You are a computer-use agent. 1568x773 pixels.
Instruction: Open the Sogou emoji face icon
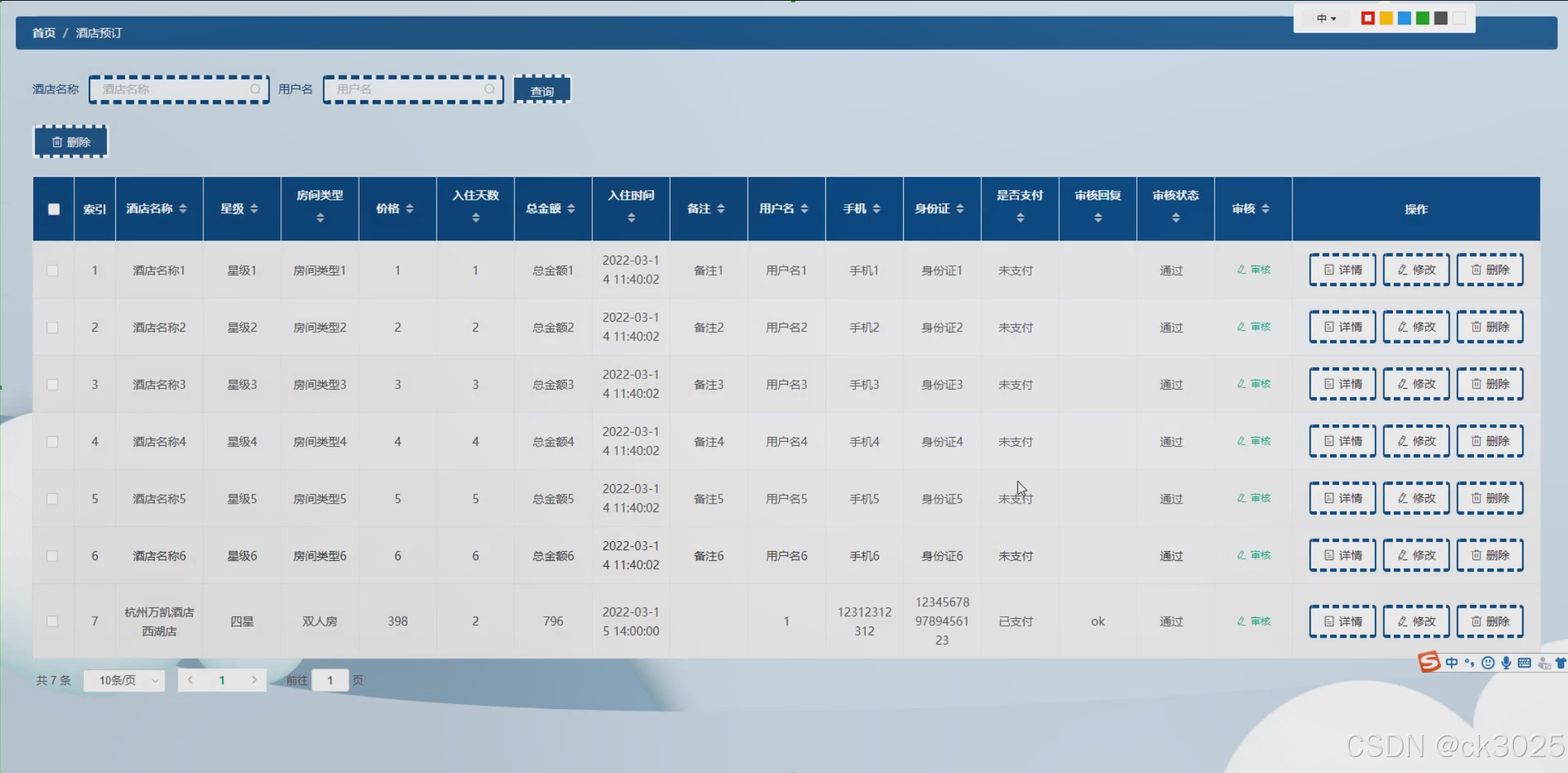click(1487, 663)
